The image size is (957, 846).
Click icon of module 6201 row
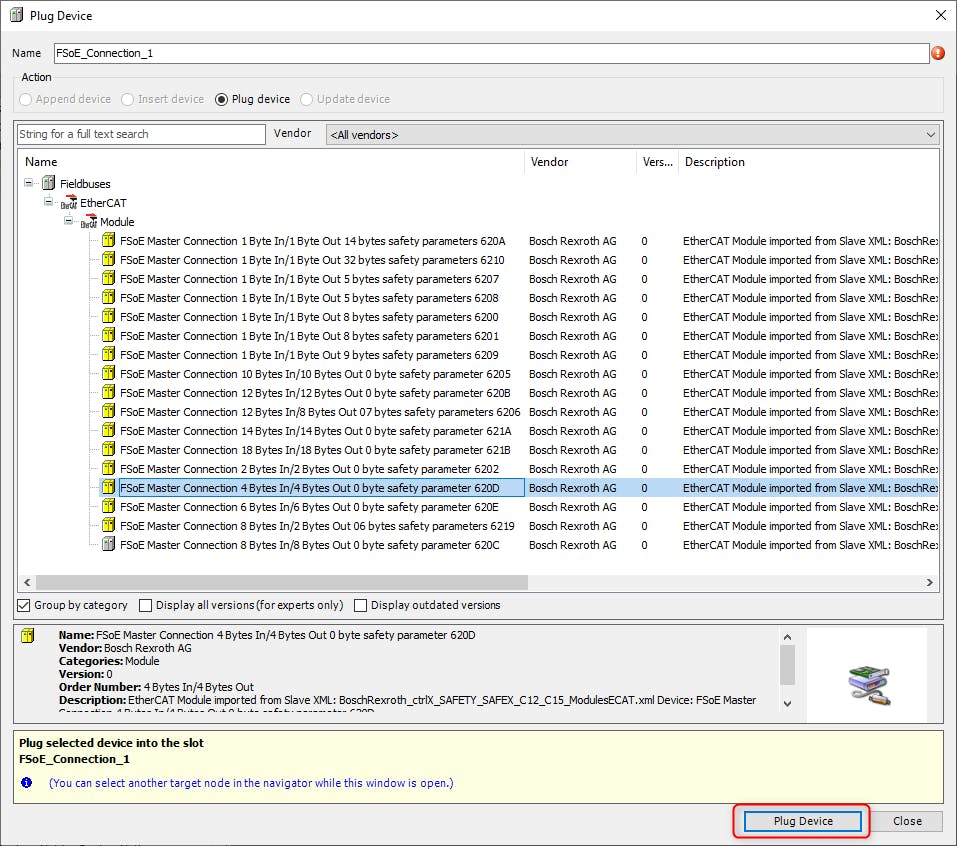point(109,334)
